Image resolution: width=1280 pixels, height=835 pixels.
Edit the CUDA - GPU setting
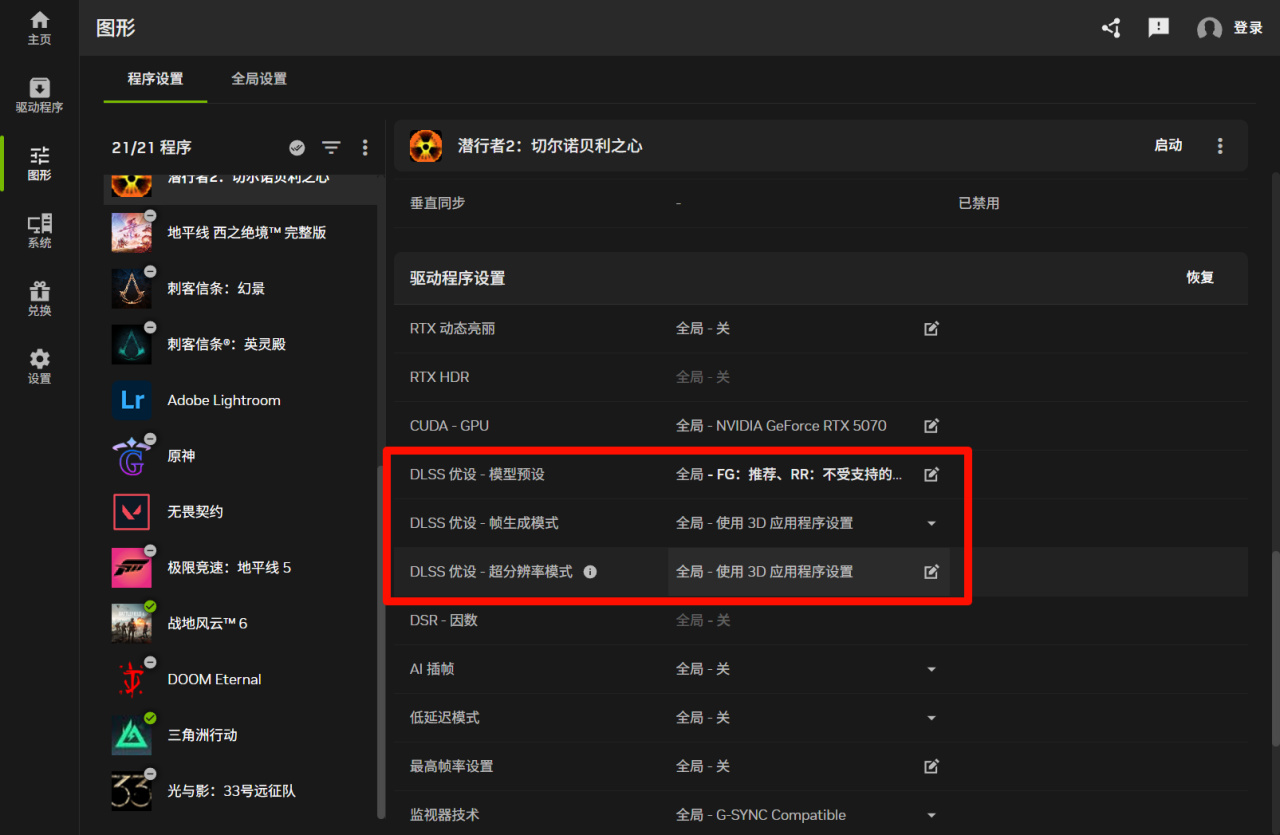(x=931, y=426)
